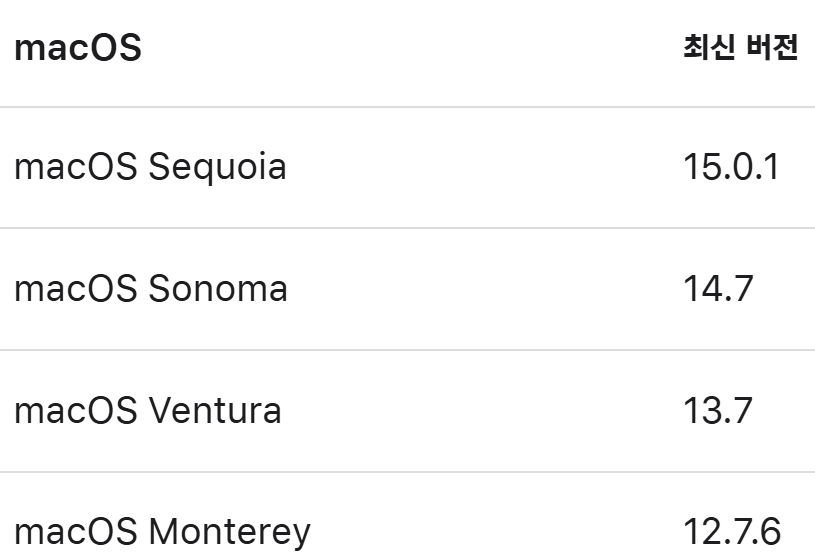
Task: Select the word Sequoia
Action: [217, 167]
